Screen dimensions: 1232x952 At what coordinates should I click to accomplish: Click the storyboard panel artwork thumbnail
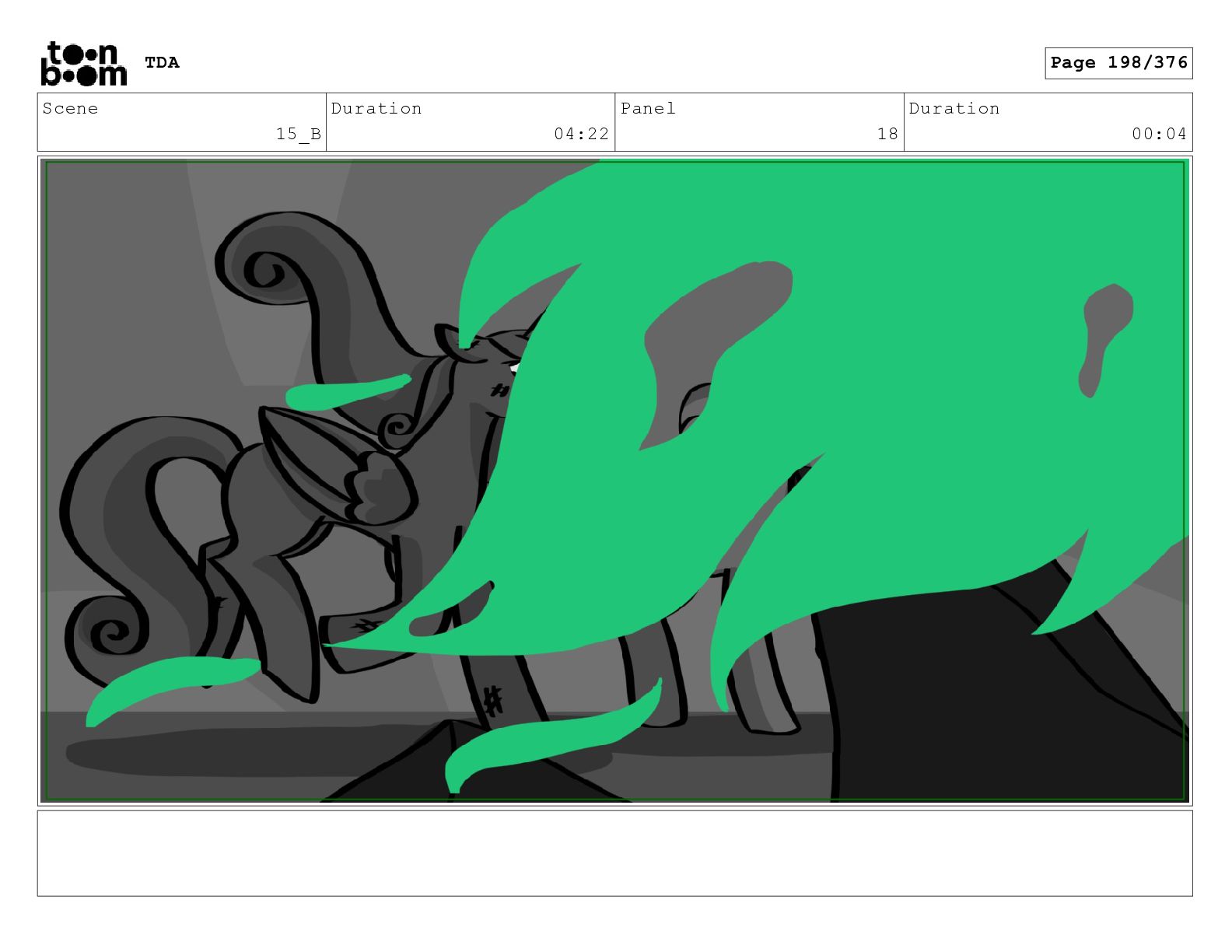(614, 481)
